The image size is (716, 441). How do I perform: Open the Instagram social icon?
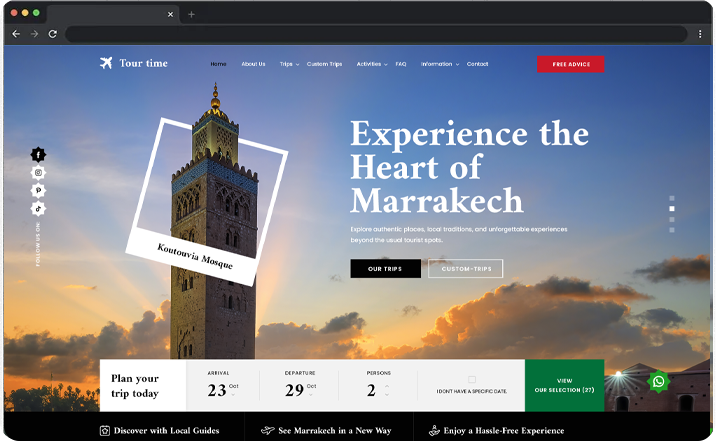pyautogui.click(x=38, y=173)
